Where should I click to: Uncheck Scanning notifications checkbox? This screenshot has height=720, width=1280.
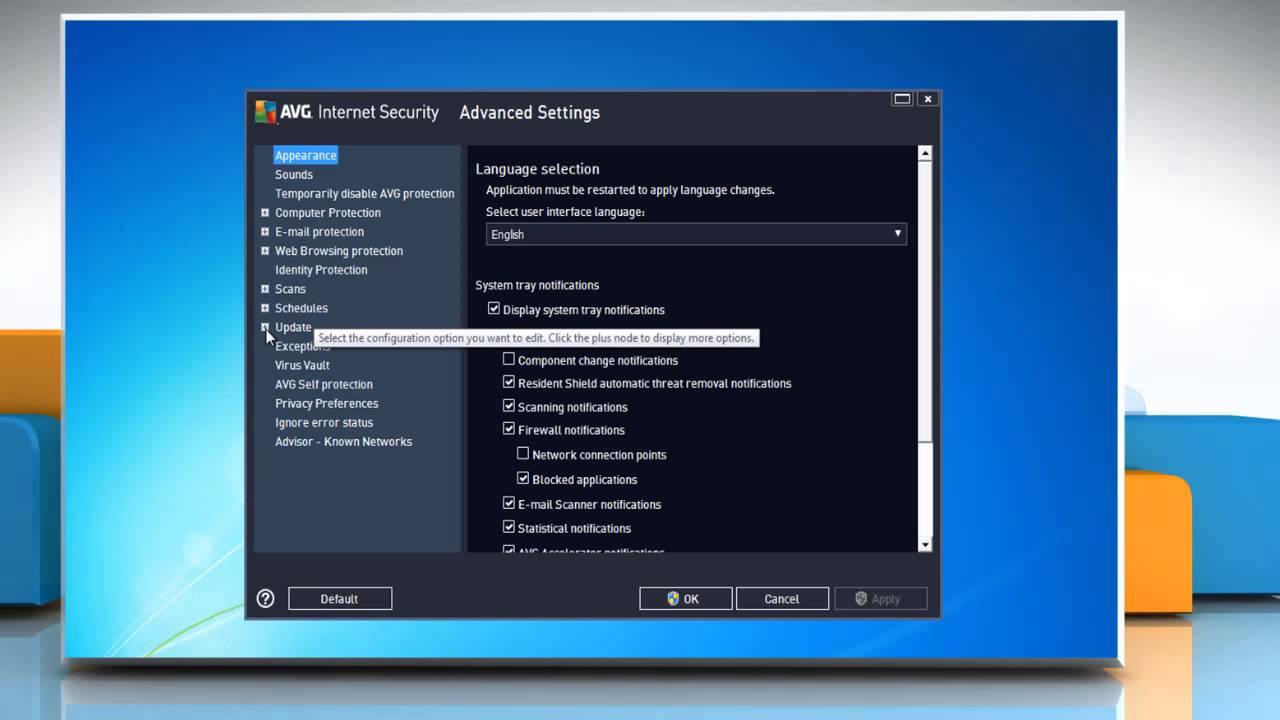pos(509,406)
